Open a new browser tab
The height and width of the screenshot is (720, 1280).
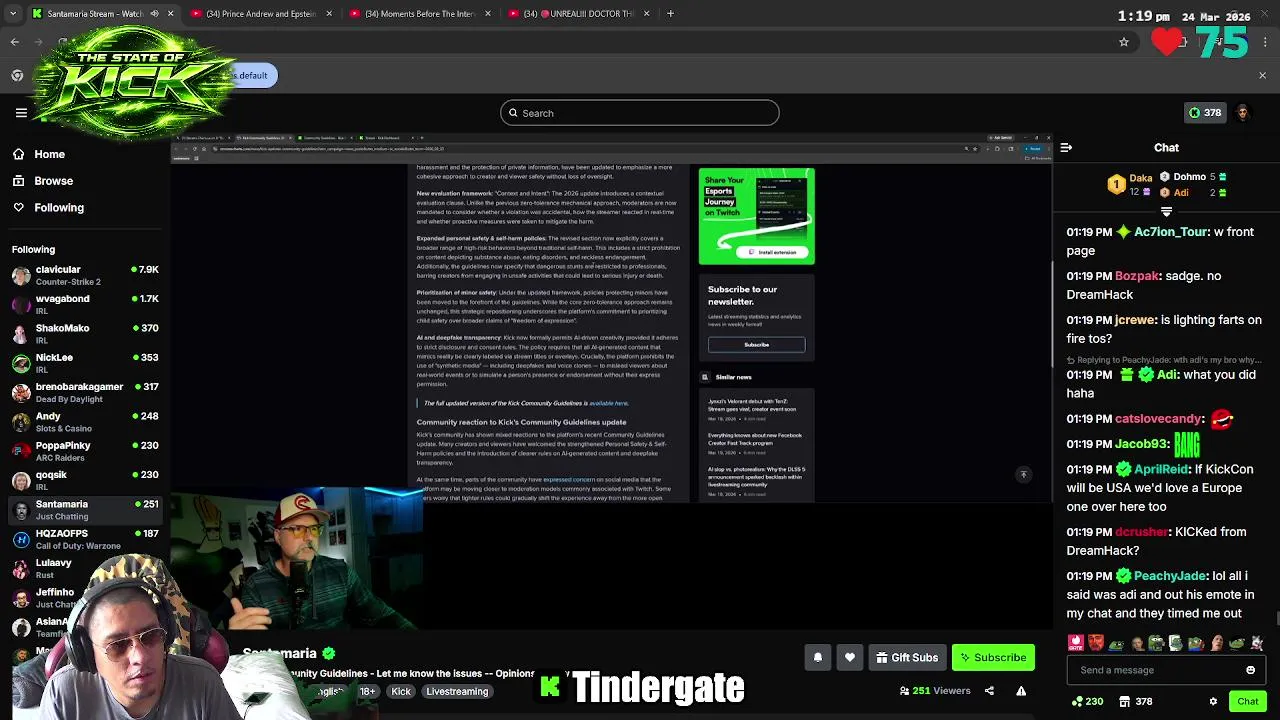[x=670, y=14]
